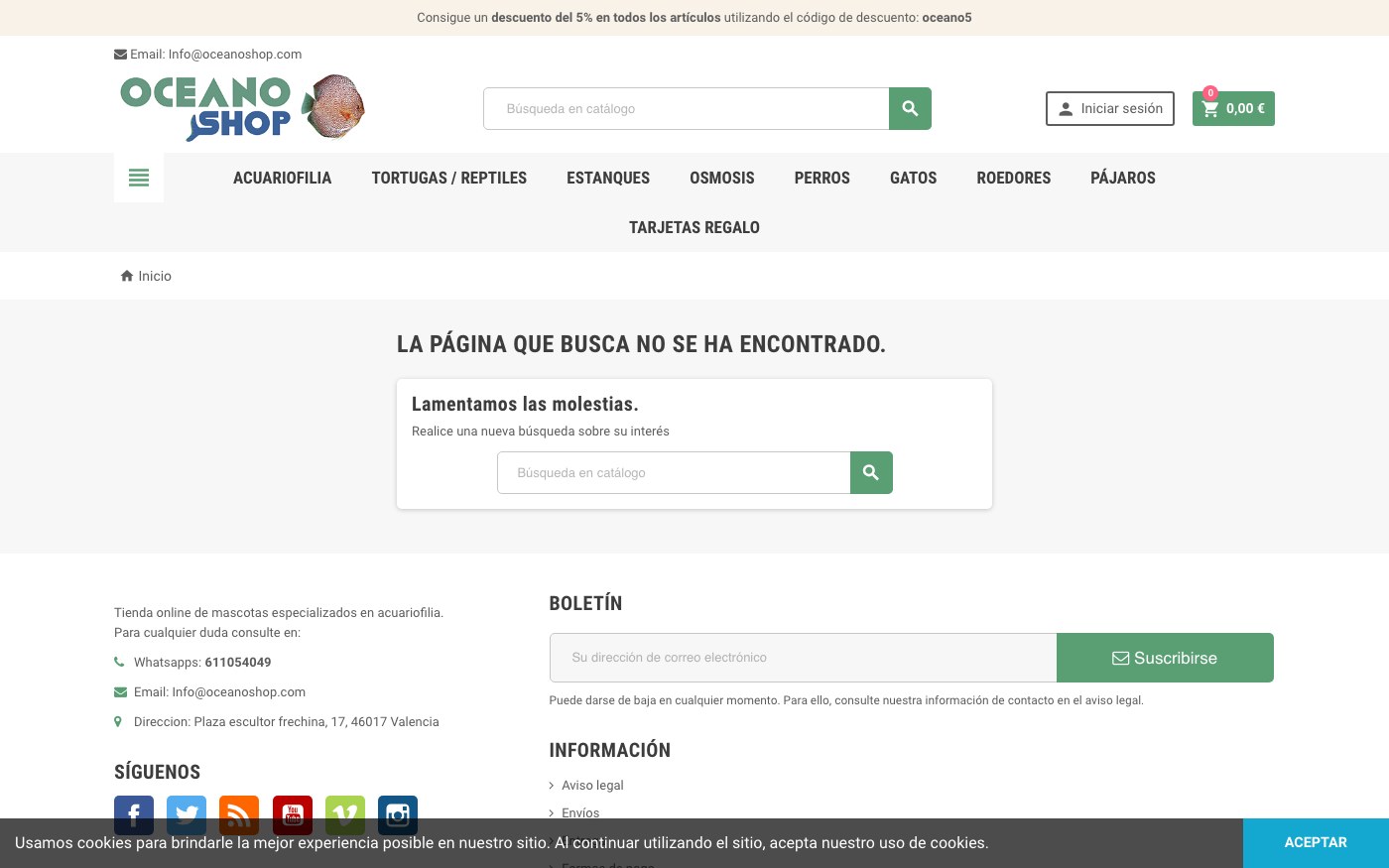Click the Lamentamos las molestias heading
1389x868 pixels.
[525, 404]
